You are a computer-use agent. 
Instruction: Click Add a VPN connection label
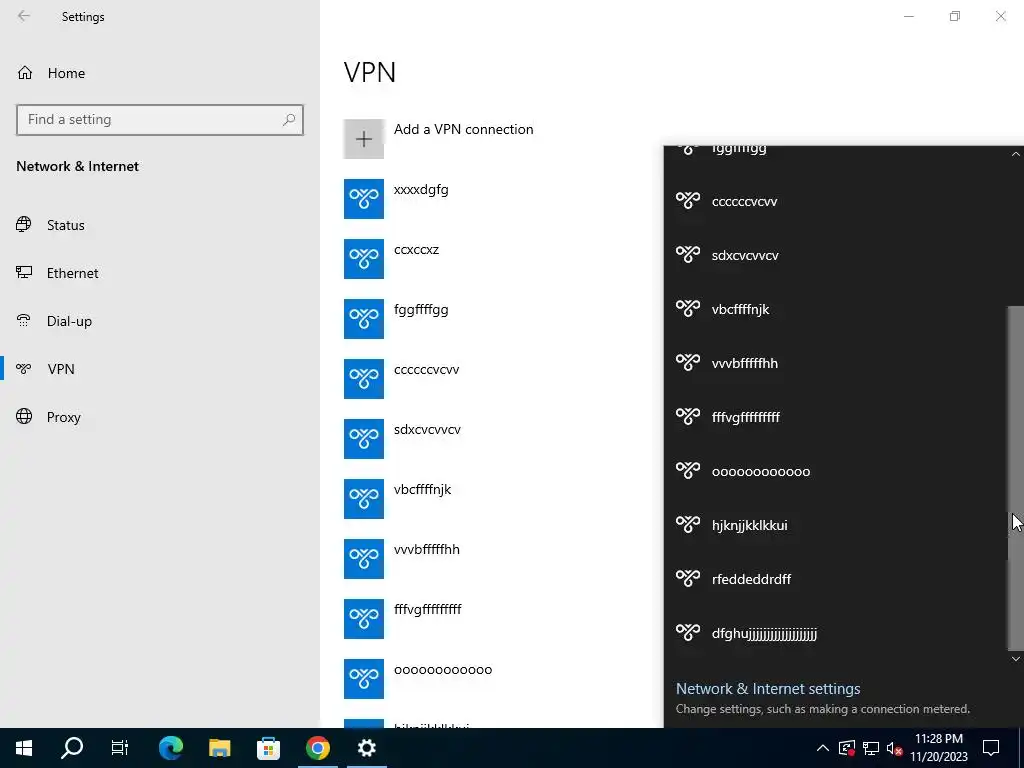pos(463,129)
